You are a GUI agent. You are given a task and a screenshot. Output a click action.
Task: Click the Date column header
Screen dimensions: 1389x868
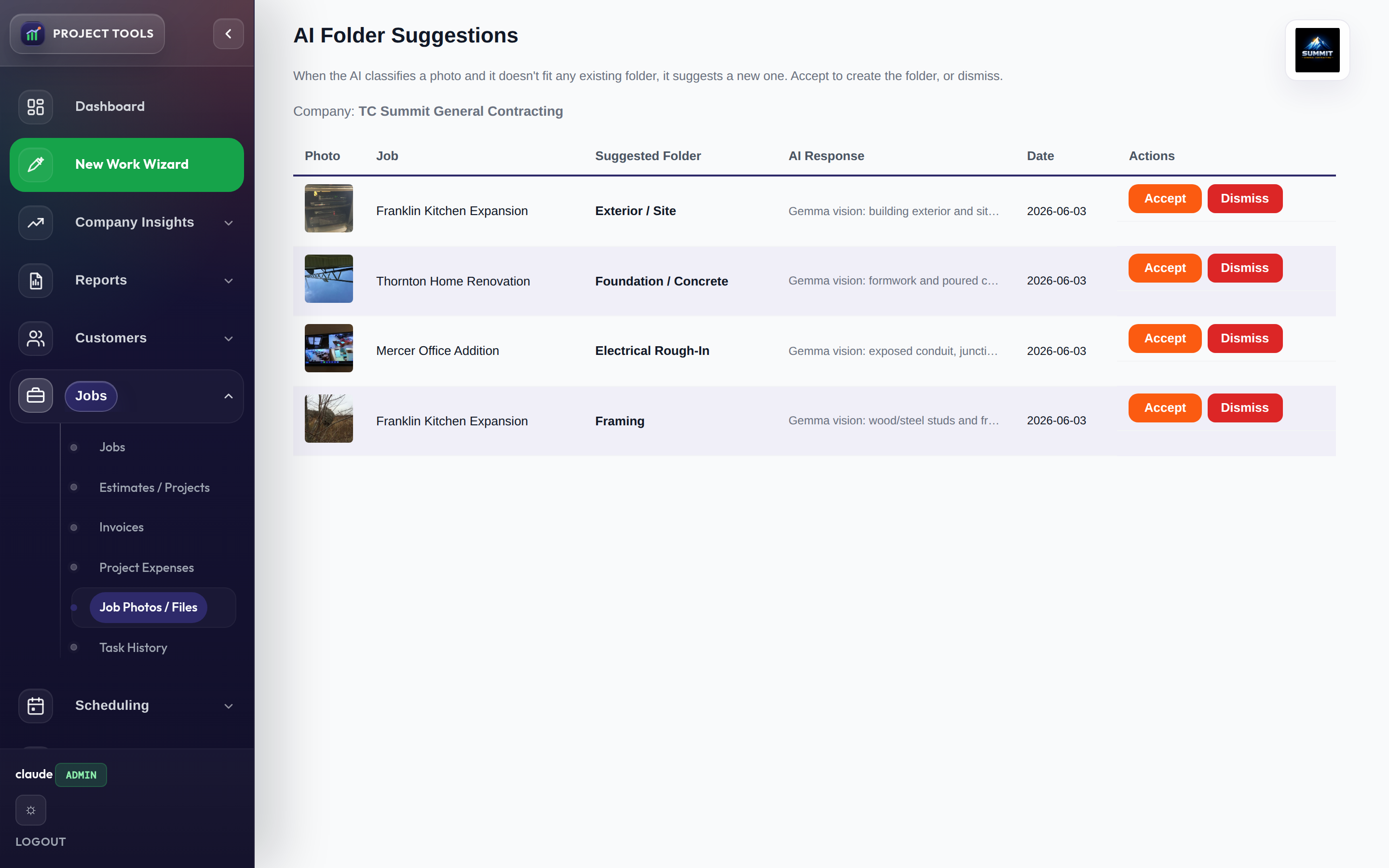coord(1040,156)
